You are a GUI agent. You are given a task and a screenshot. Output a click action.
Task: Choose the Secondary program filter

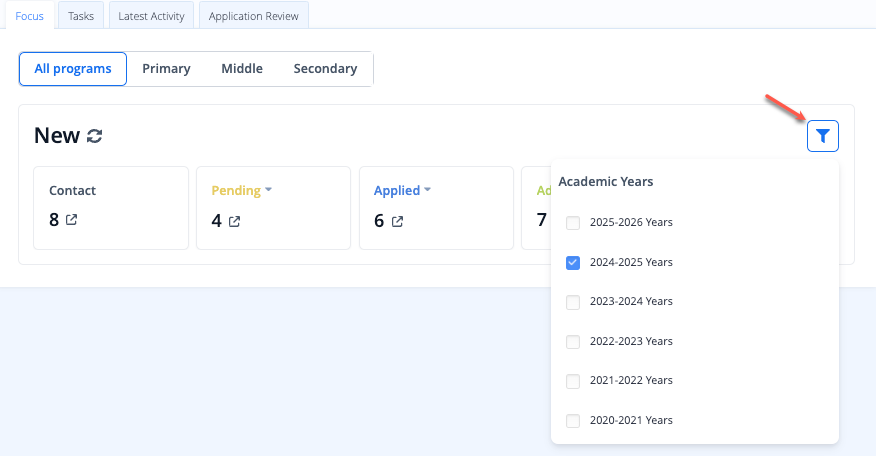pos(325,69)
